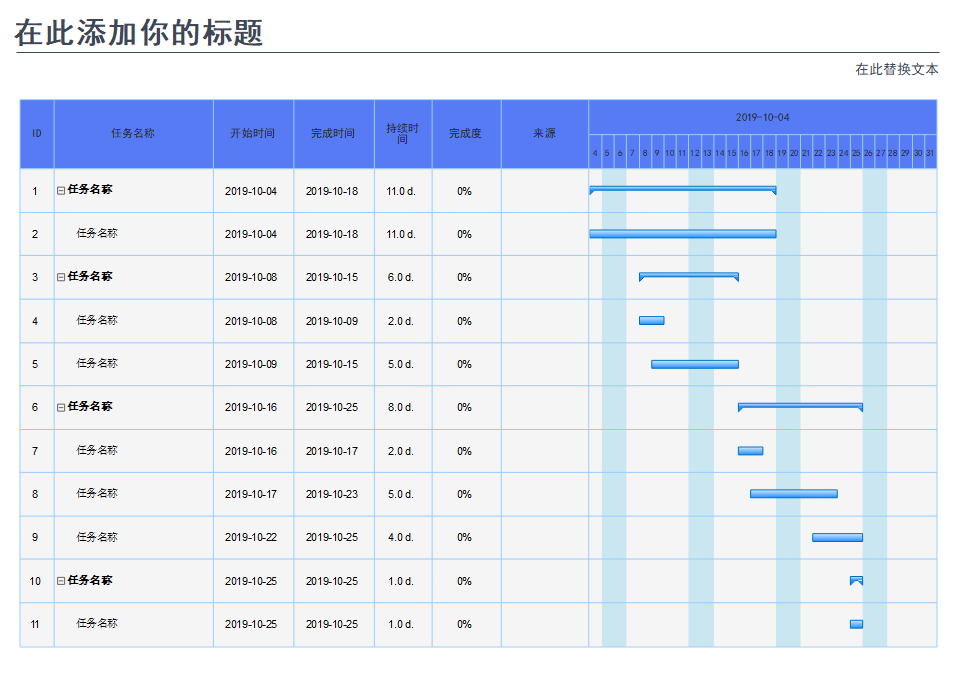Viewport: 960px width, 677px height.
Task: Click the start date cell of row 5
Action: (x=251, y=364)
